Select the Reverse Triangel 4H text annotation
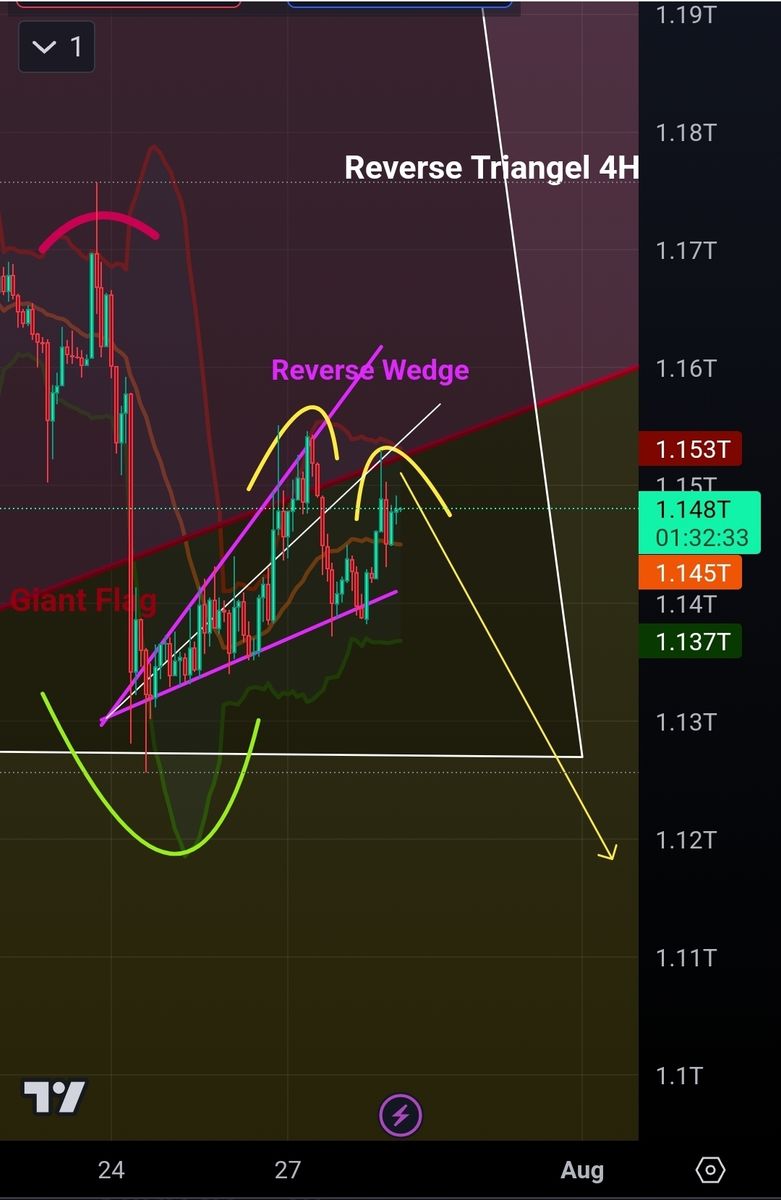 pyautogui.click(x=491, y=167)
